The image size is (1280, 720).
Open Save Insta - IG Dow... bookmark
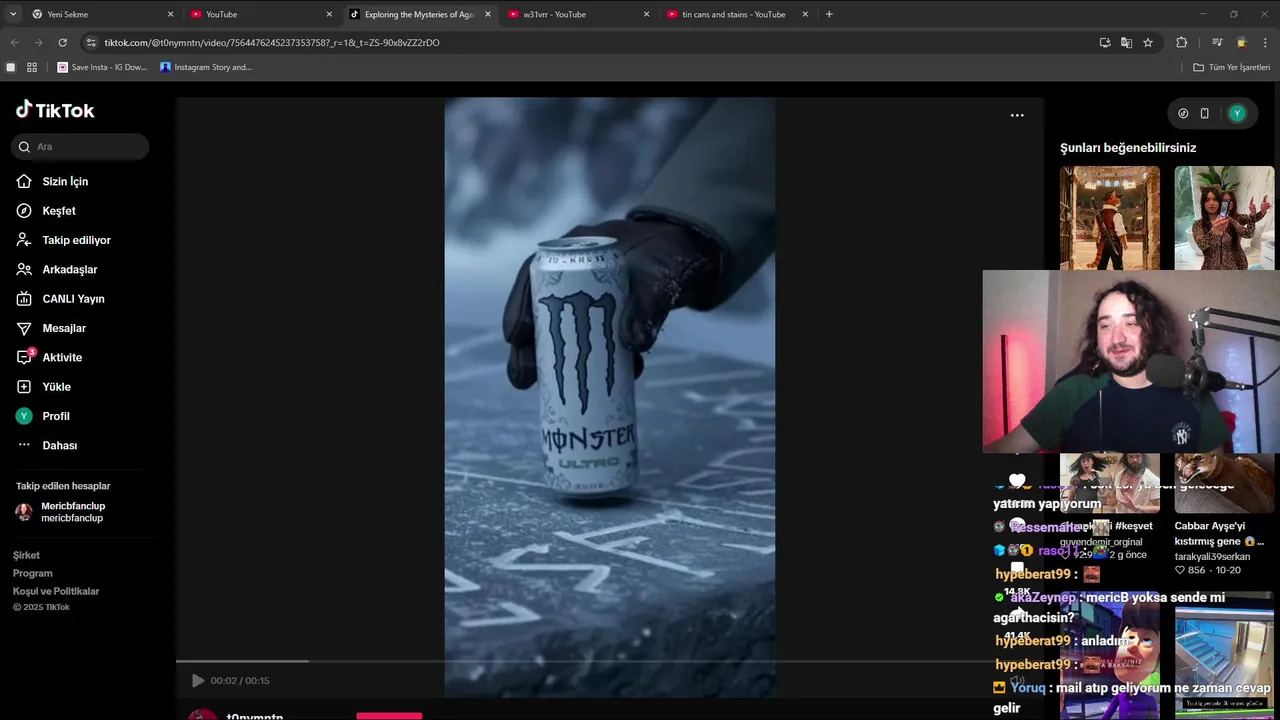(x=102, y=67)
